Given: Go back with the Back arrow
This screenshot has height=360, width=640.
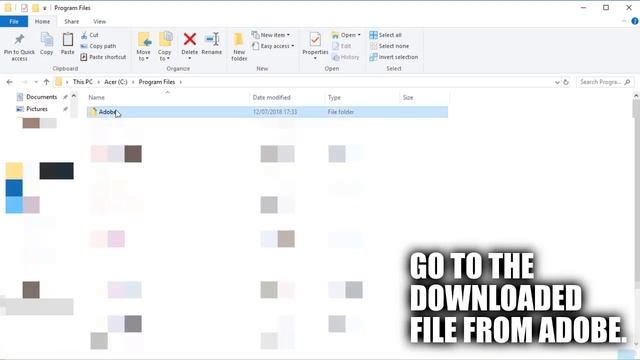Looking at the screenshot, I should click(x=9, y=82).
